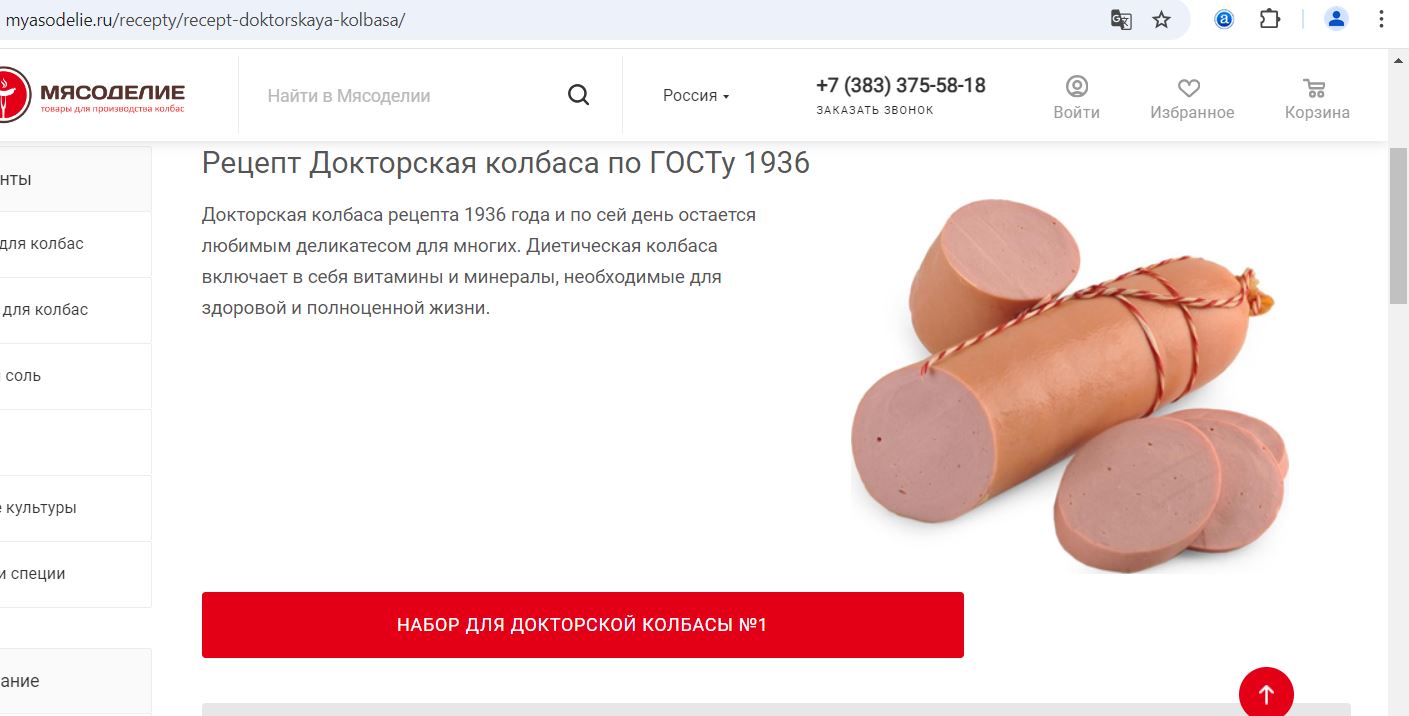1409x716 pixels.
Task: Open the browser extensions puzzle icon
Action: [1269, 19]
